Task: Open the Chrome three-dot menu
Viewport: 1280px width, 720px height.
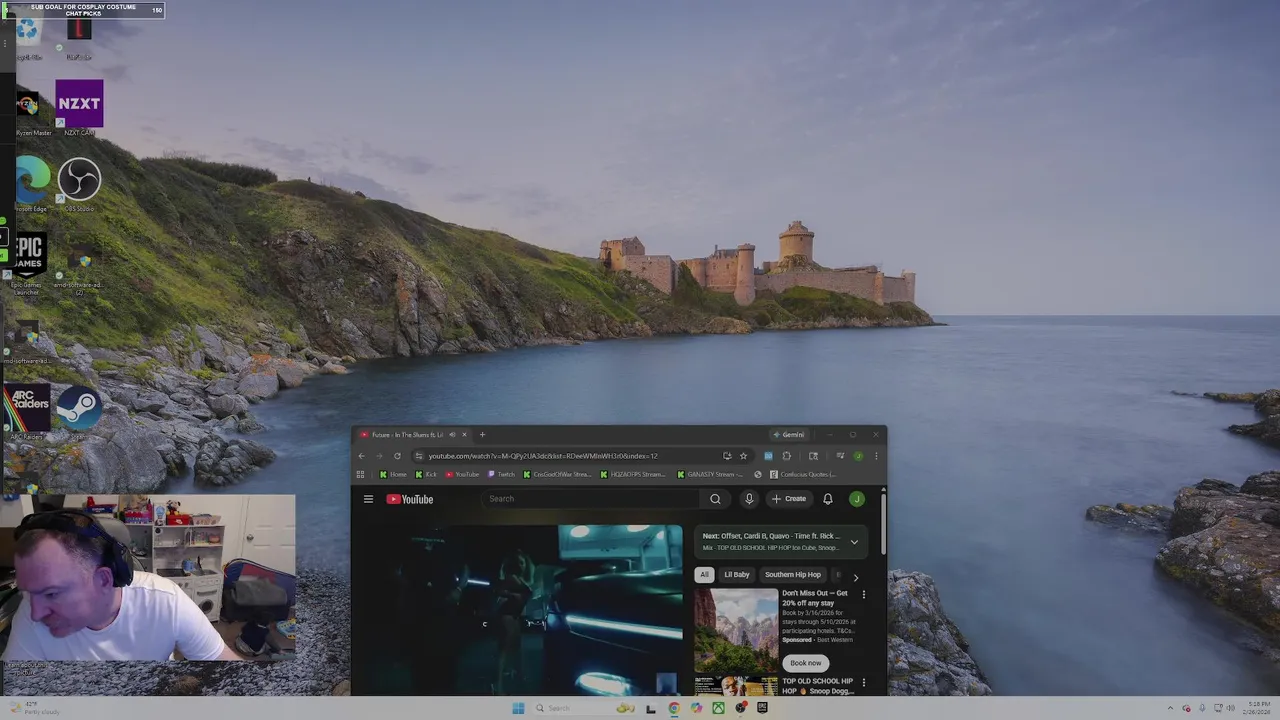Action: pyautogui.click(x=876, y=456)
